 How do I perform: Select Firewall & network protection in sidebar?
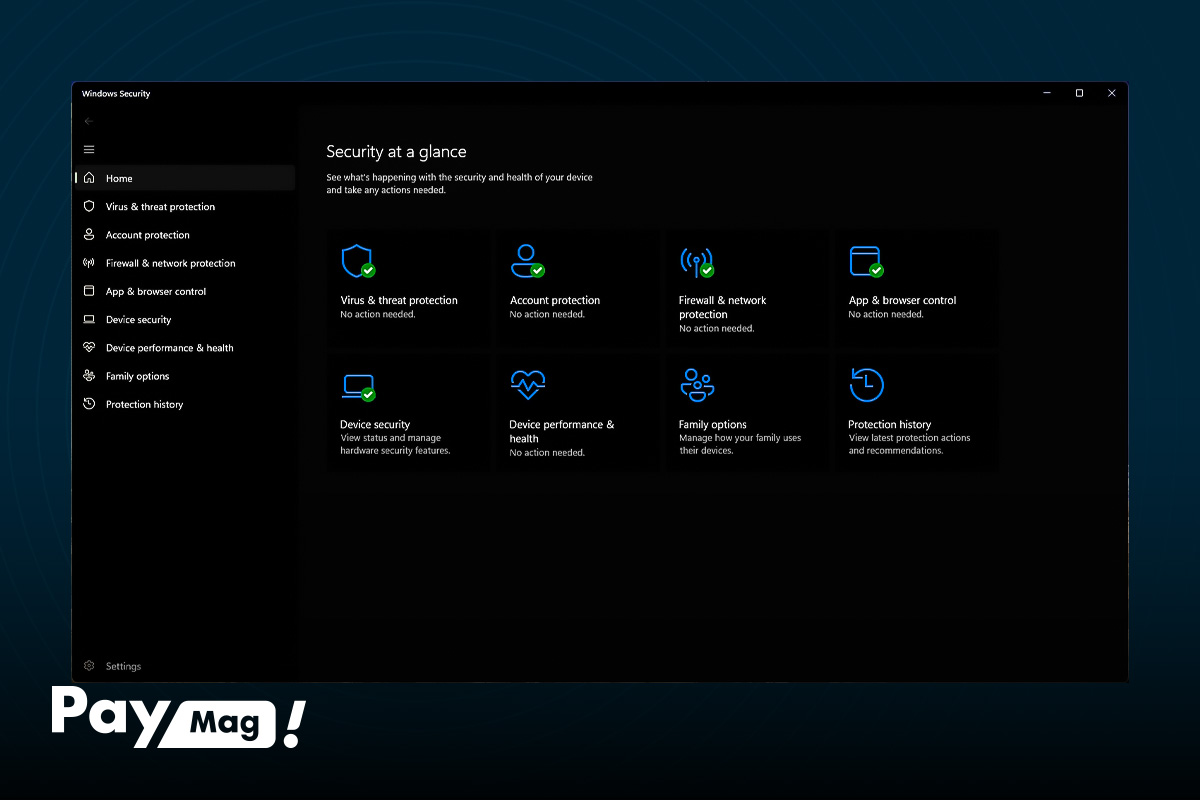tap(170, 264)
